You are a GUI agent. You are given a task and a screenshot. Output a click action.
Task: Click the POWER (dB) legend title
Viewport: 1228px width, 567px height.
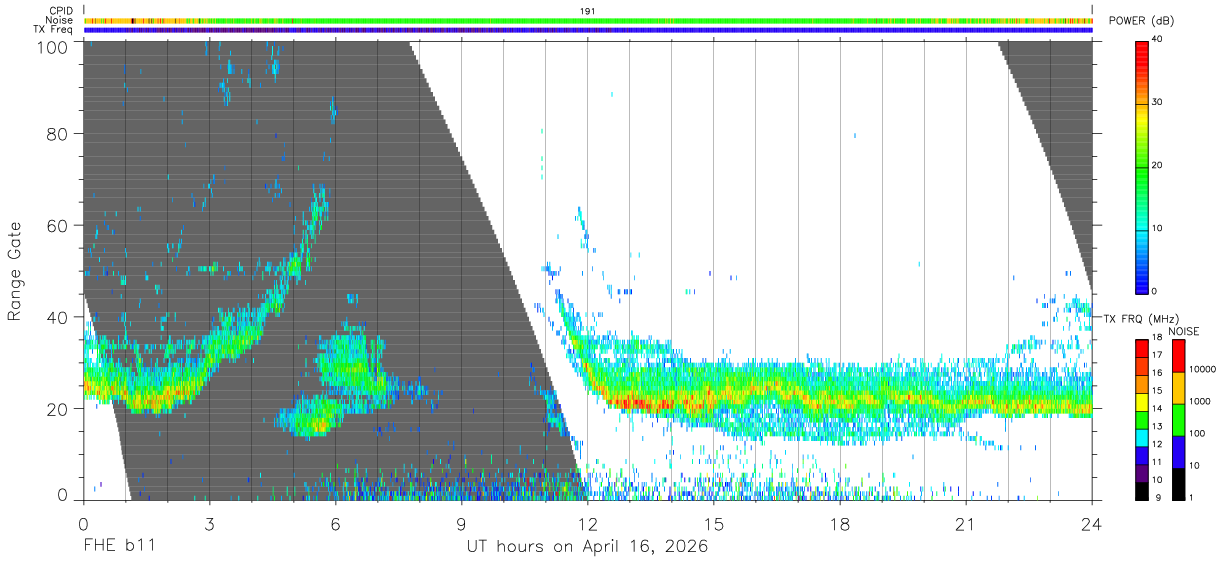coord(1141,20)
